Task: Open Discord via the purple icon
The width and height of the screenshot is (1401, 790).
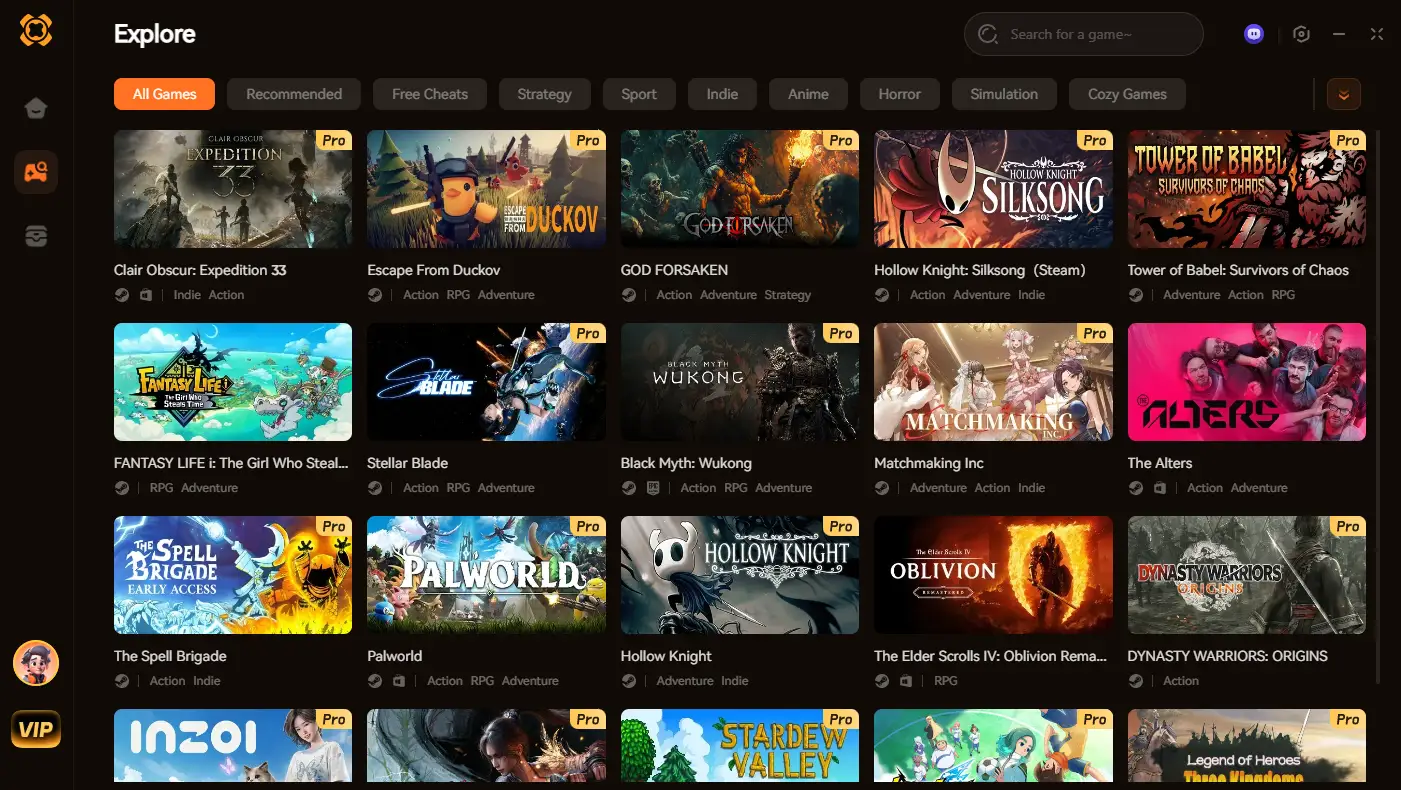Action: pyautogui.click(x=1253, y=34)
